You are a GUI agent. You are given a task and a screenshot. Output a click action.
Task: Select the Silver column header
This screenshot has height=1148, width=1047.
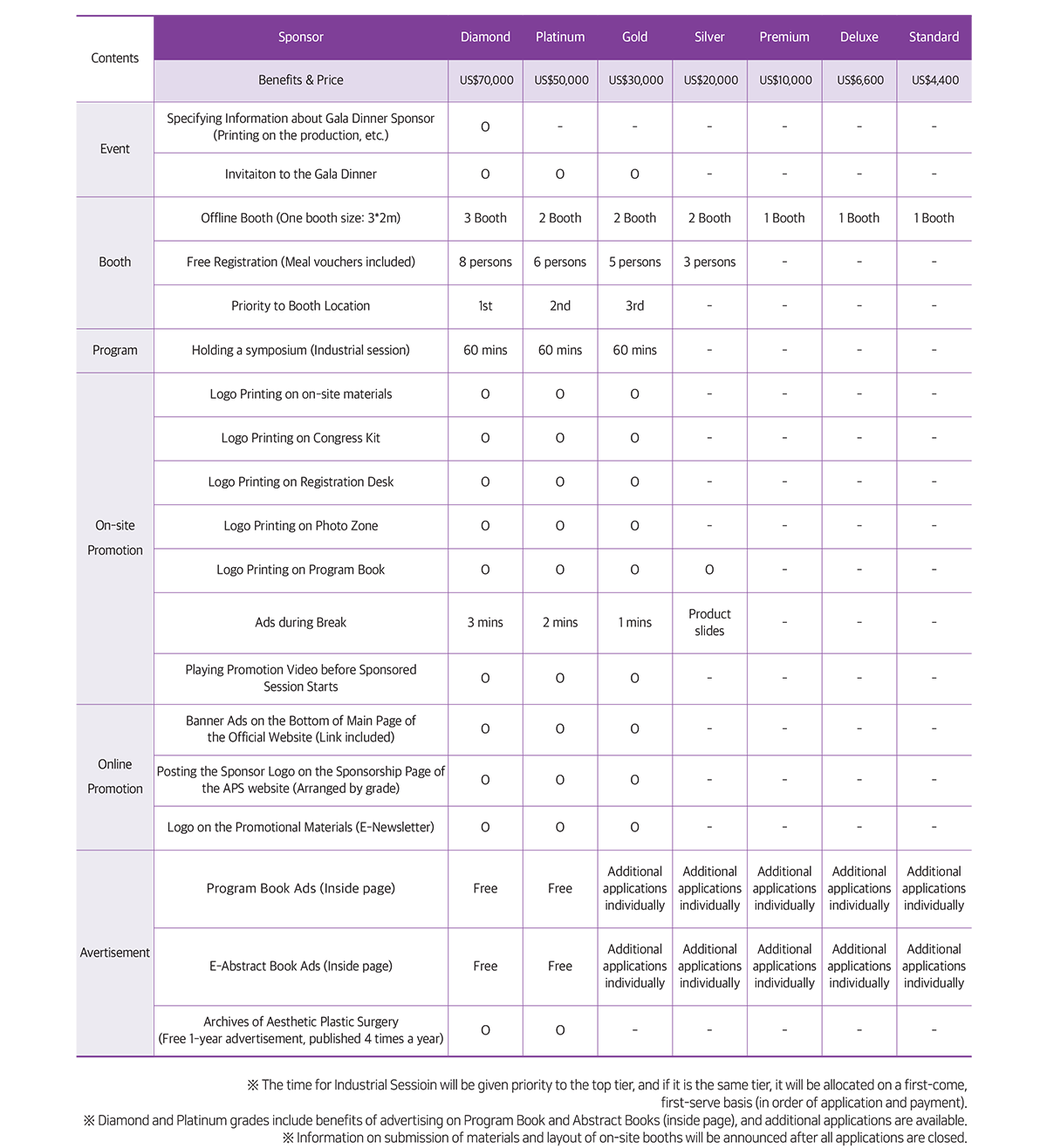click(x=709, y=37)
